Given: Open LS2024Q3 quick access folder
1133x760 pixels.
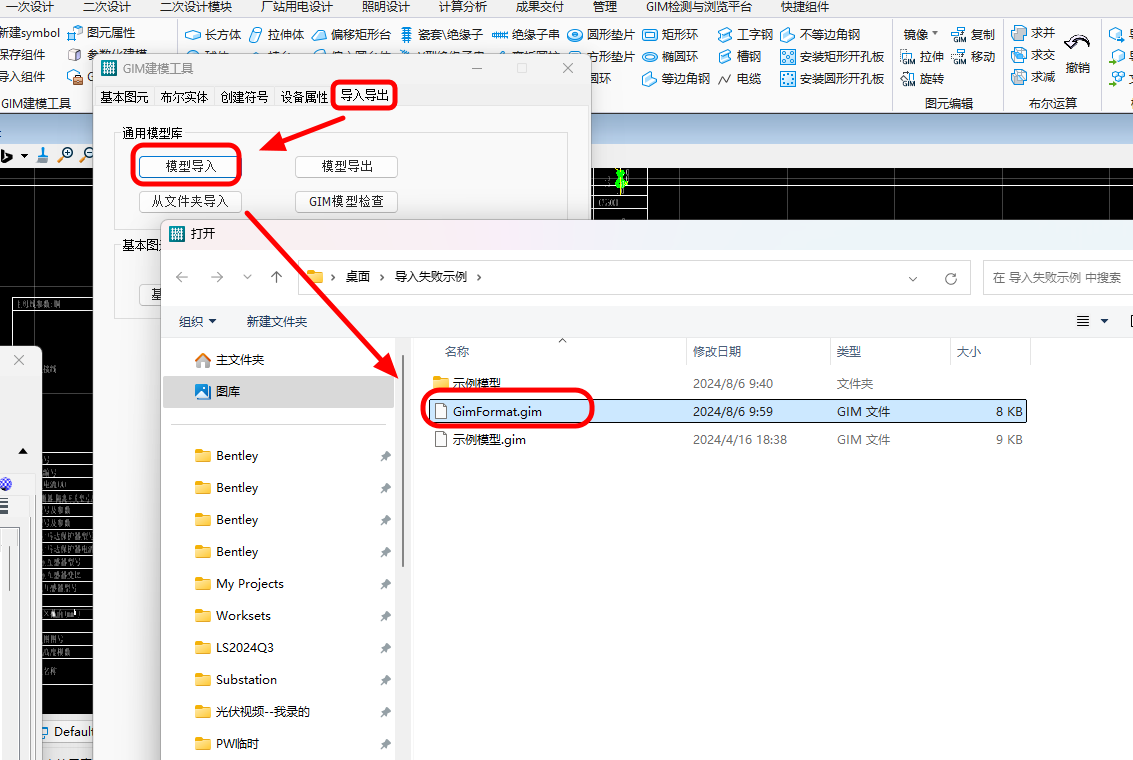Looking at the screenshot, I should (x=279, y=648).
